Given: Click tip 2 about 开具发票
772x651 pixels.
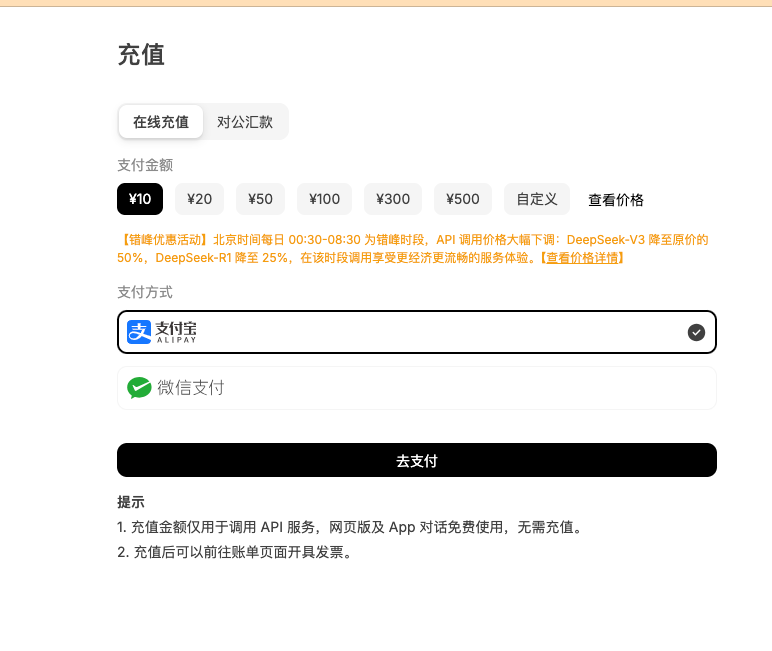Looking at the screenshot, I should pos(235,552).
